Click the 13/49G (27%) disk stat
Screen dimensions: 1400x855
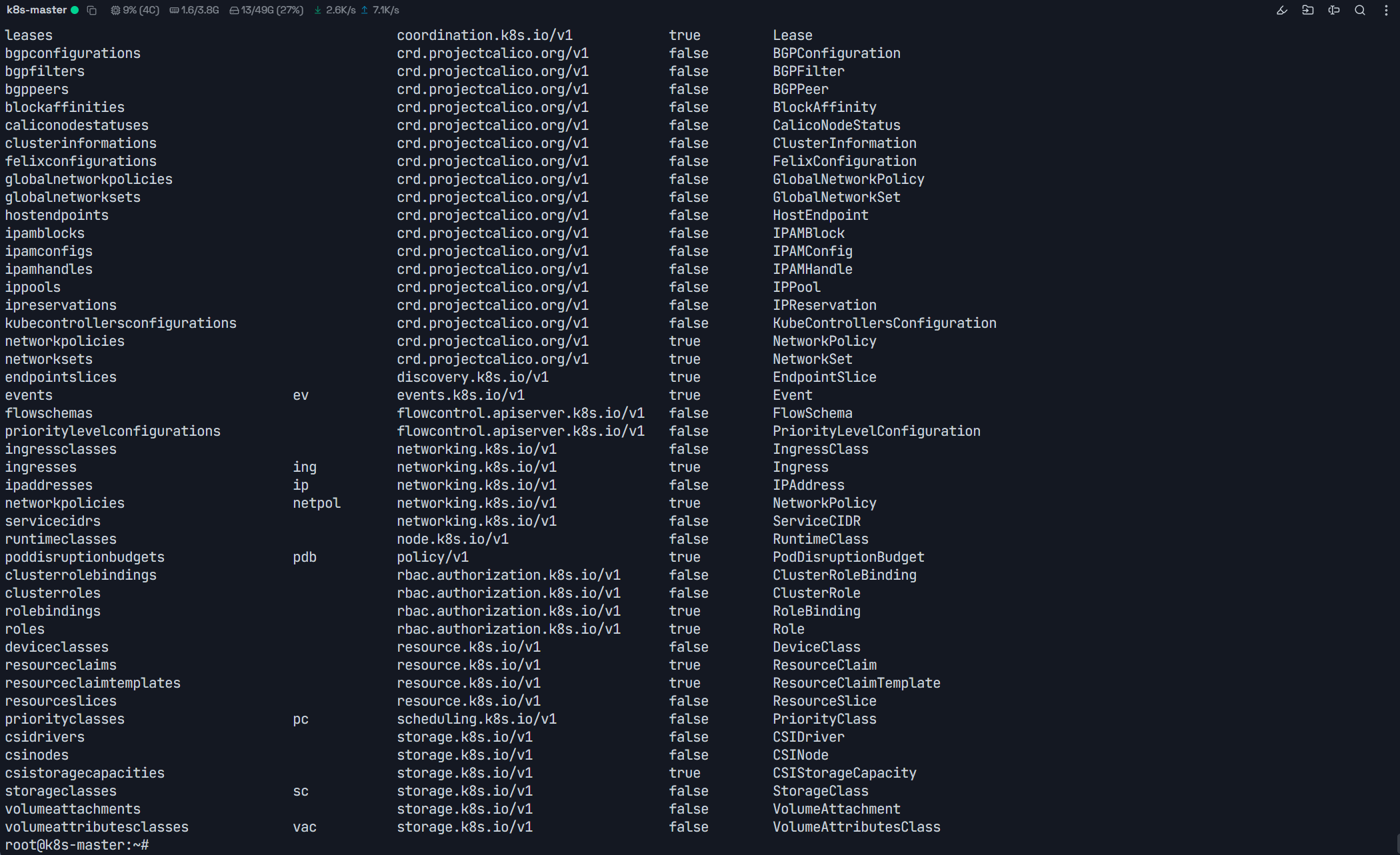coord(272,10)
